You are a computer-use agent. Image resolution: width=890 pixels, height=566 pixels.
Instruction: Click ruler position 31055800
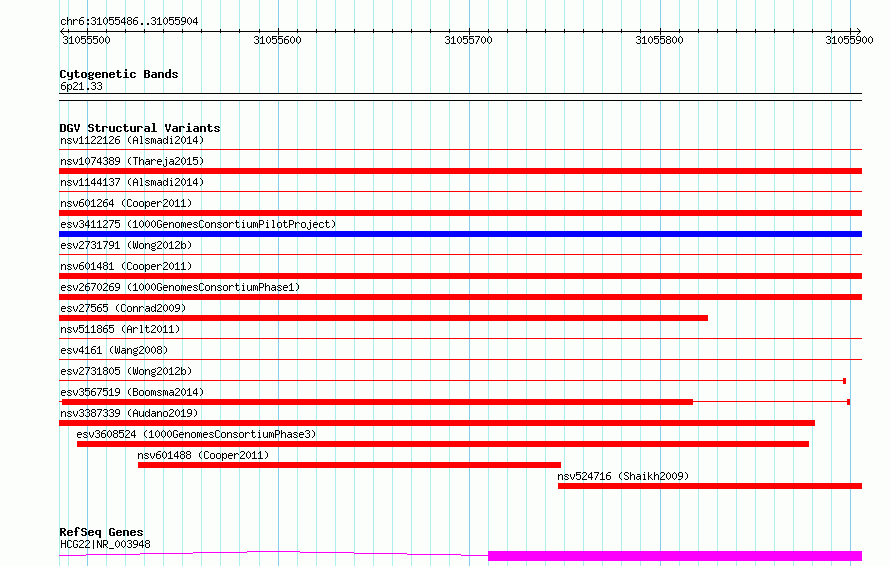[659, 40]
